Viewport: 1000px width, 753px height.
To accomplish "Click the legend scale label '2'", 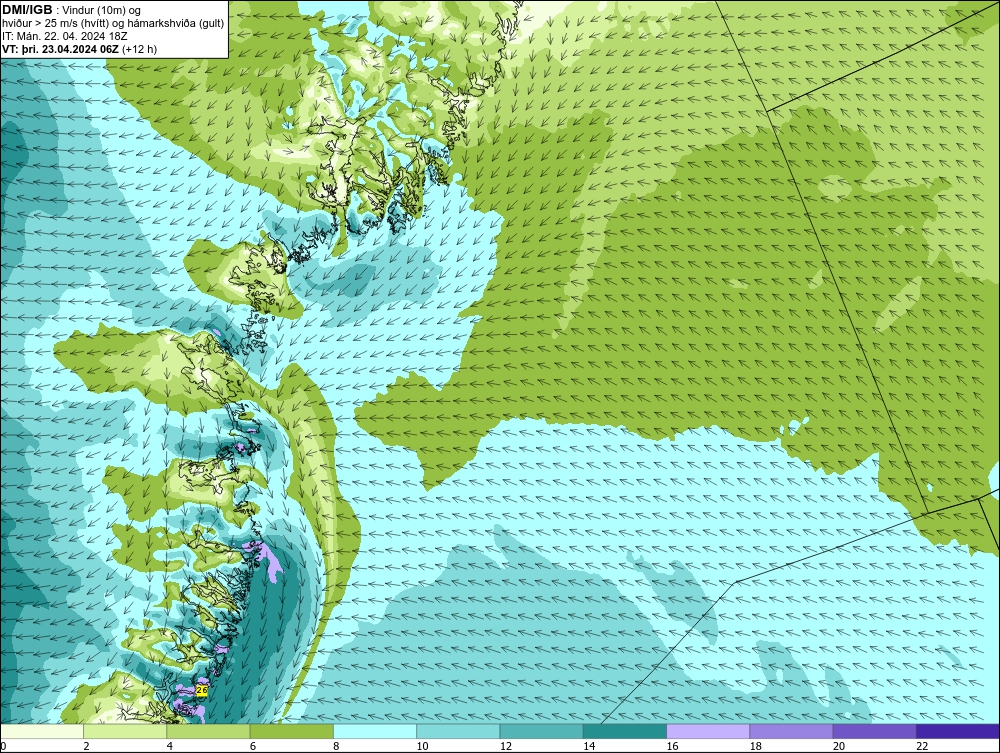I will (x=86, y=746).
